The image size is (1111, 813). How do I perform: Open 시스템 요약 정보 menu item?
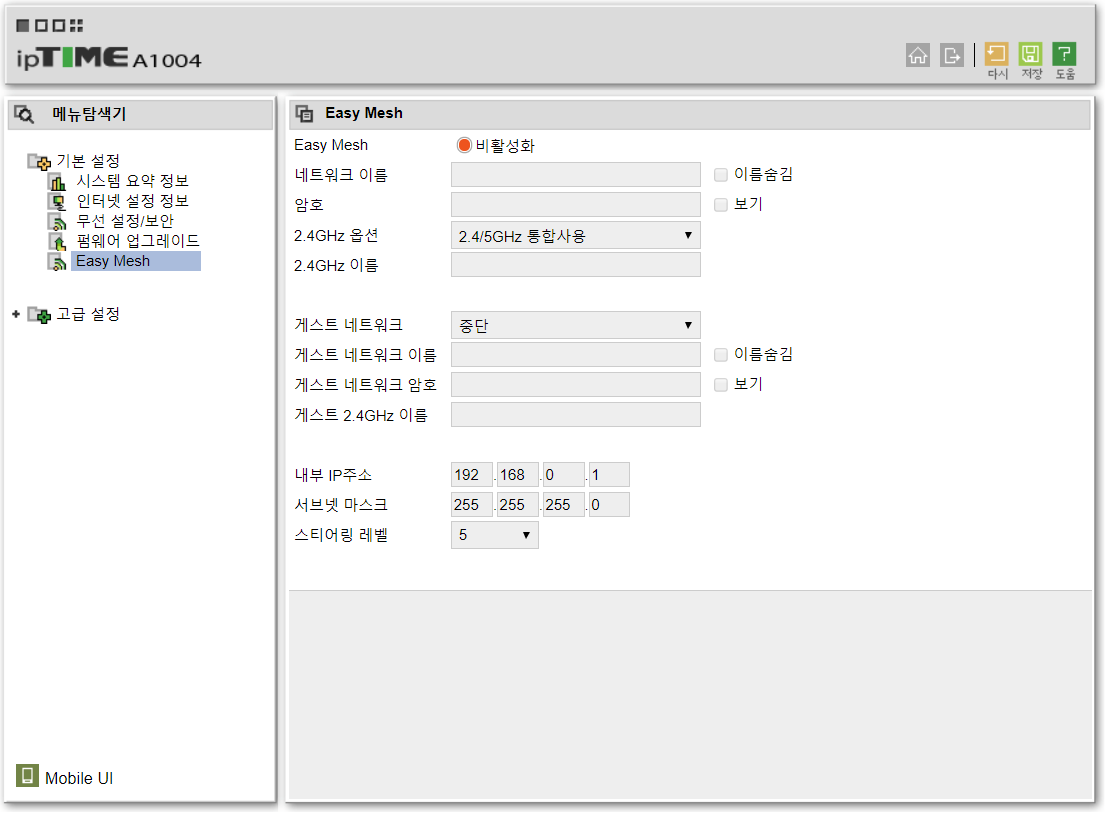pyautogui.click(x=132, y=181)
